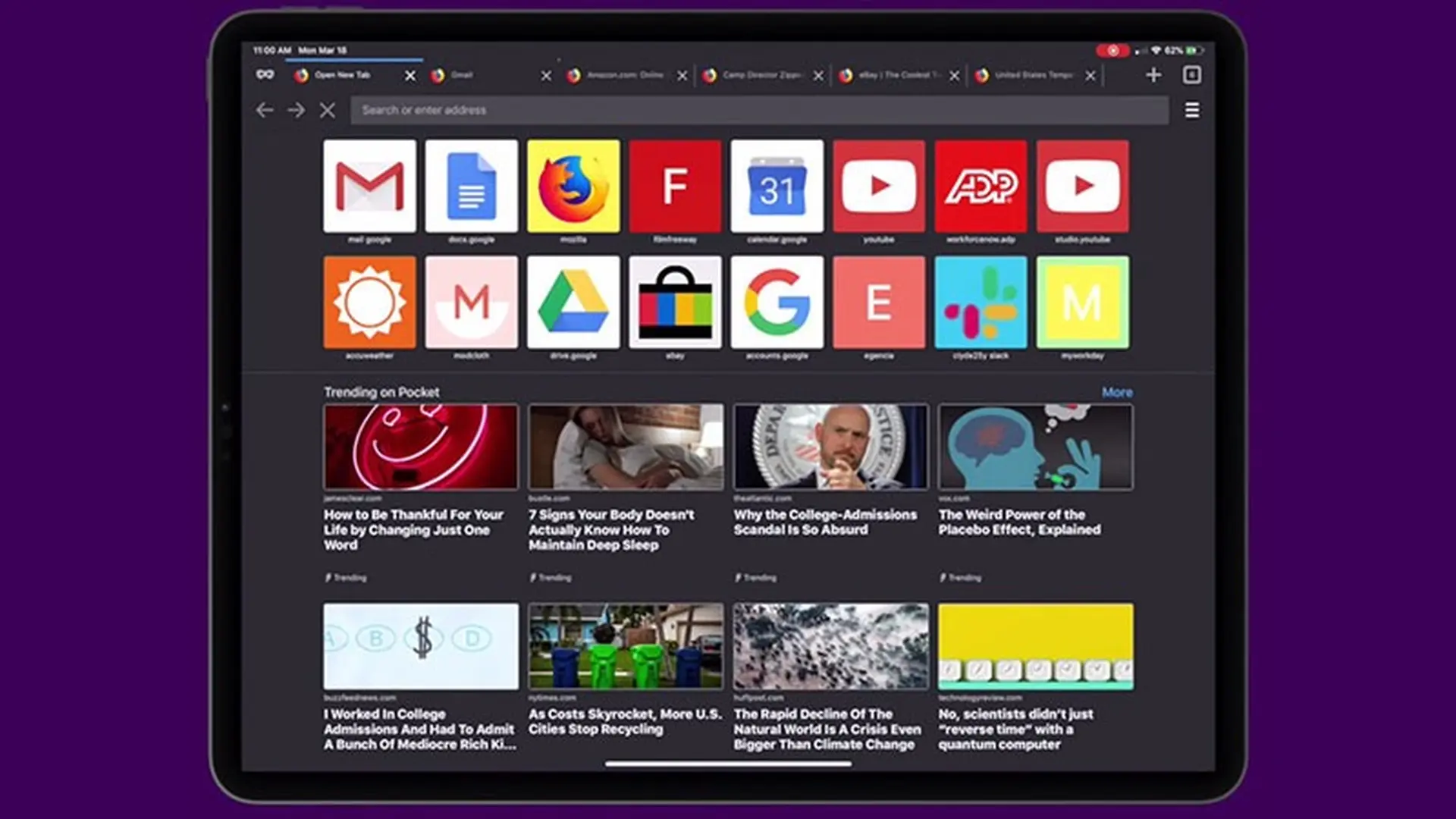
Task: Open the man pointing at podium thumbnail
Action: pyautogui.click(x=830, y=447)
